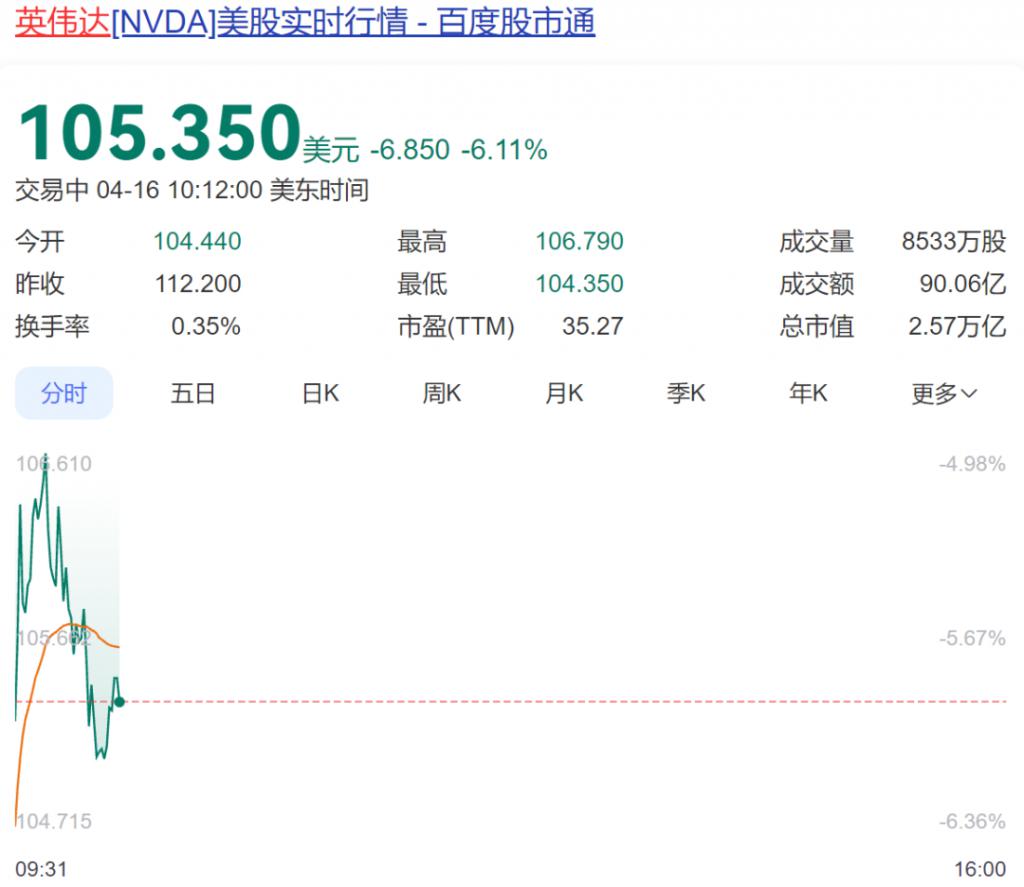The height and width of the screenshot is (887, 1024).
Task: Click the 今开 value 104.440
Action: (x=197, y=242)
